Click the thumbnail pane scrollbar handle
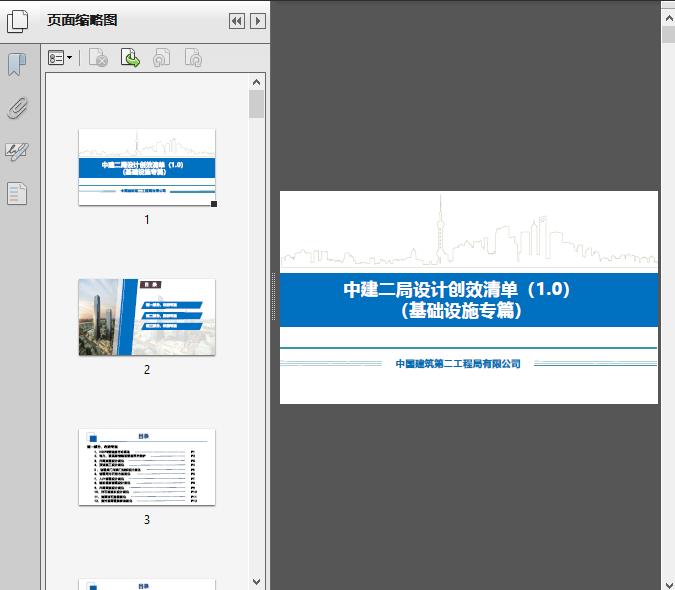The image size is (675, 590). tap(257, 104)
